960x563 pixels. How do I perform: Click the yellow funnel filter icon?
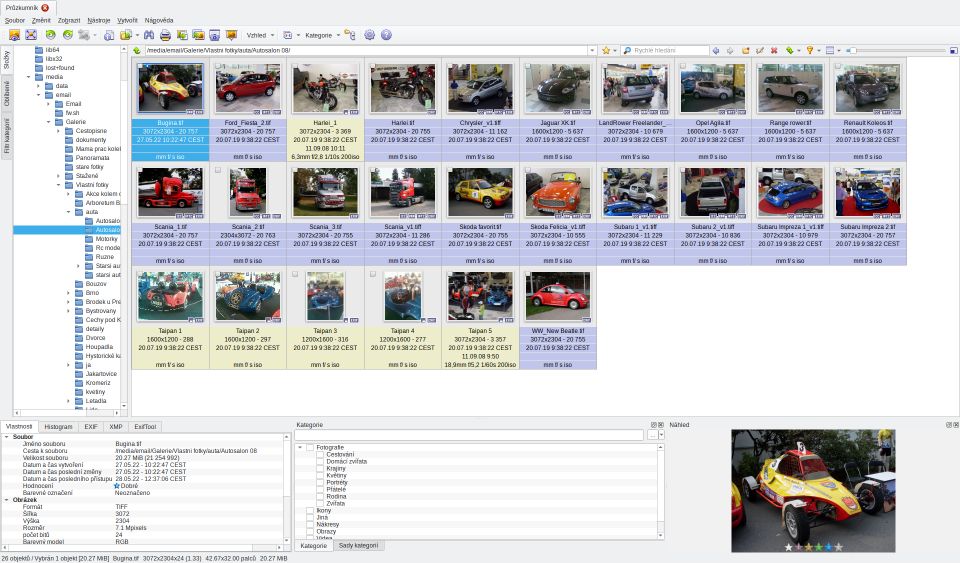tap(809, 50)
